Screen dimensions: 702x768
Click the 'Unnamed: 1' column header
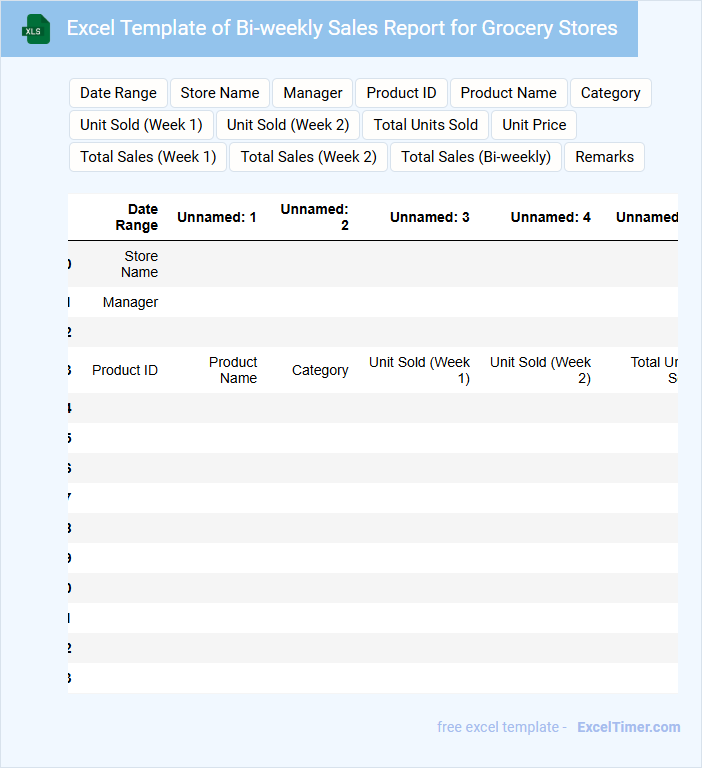pos(217,217)
